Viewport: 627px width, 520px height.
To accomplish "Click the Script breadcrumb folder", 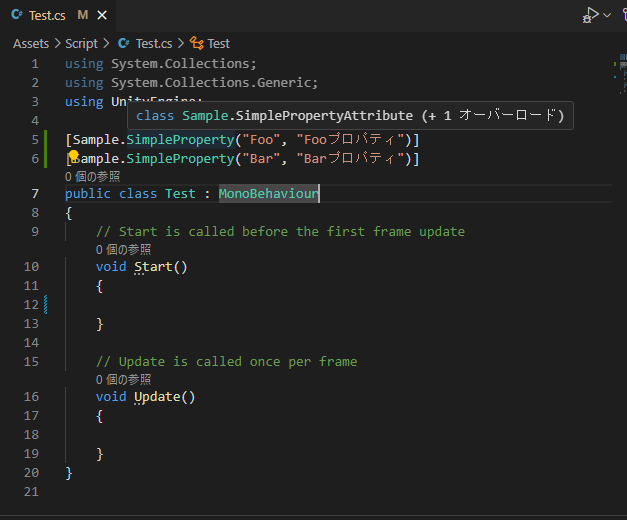I will point(81,43).
